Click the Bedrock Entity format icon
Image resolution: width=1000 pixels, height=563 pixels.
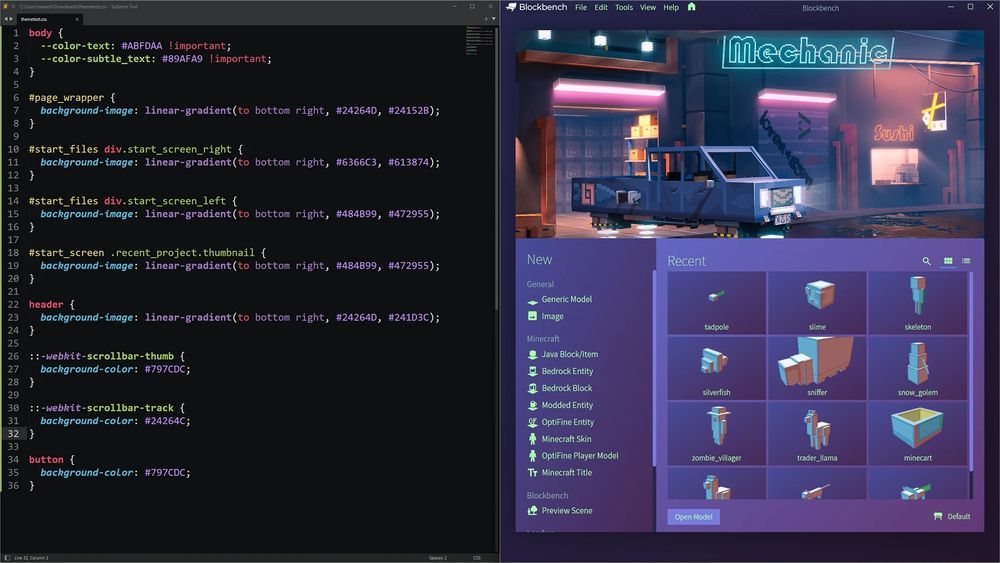coord(533,371)
